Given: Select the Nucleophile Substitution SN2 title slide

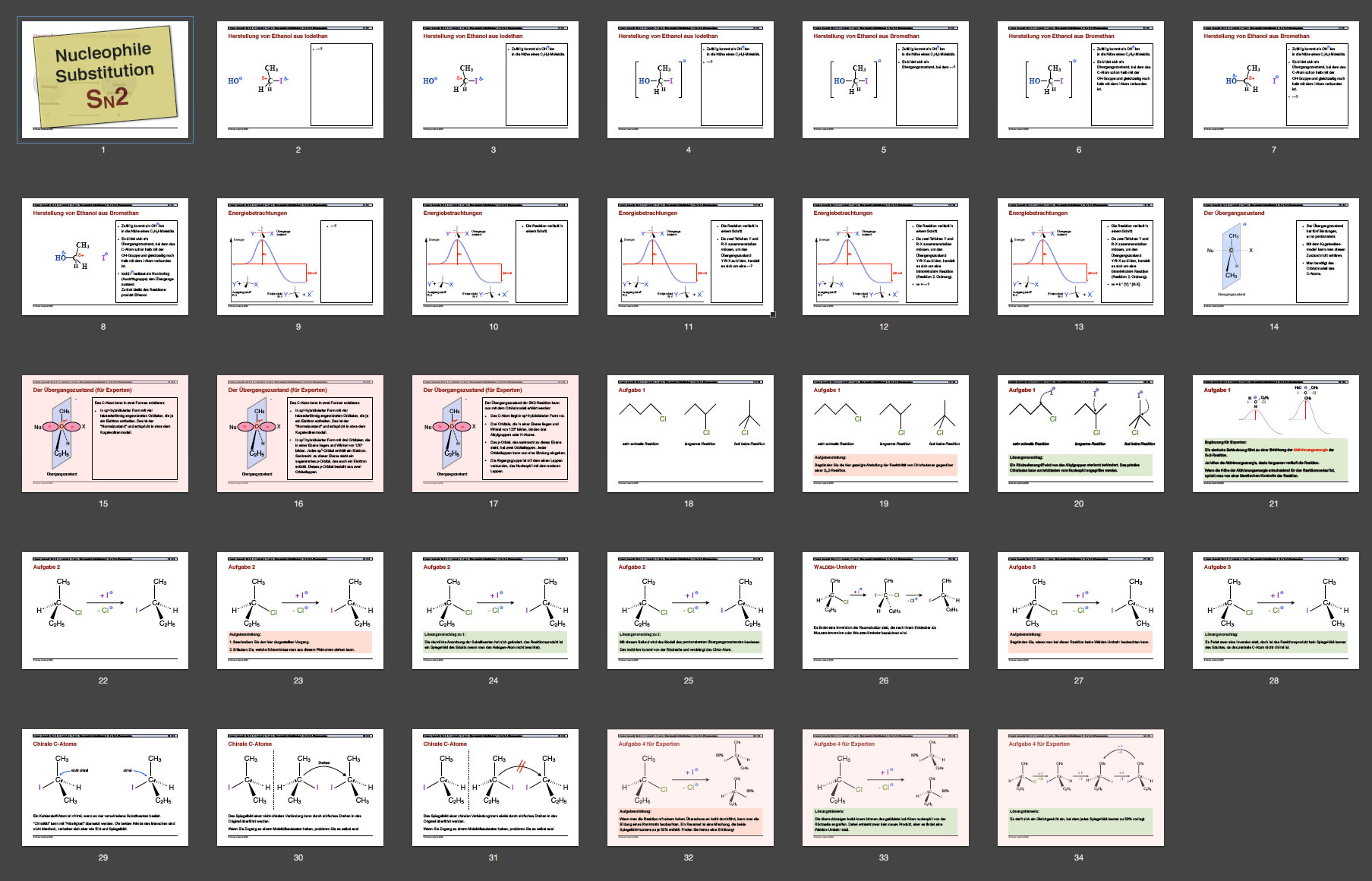Looking at the screenshot, I should [x=105, y=80].
